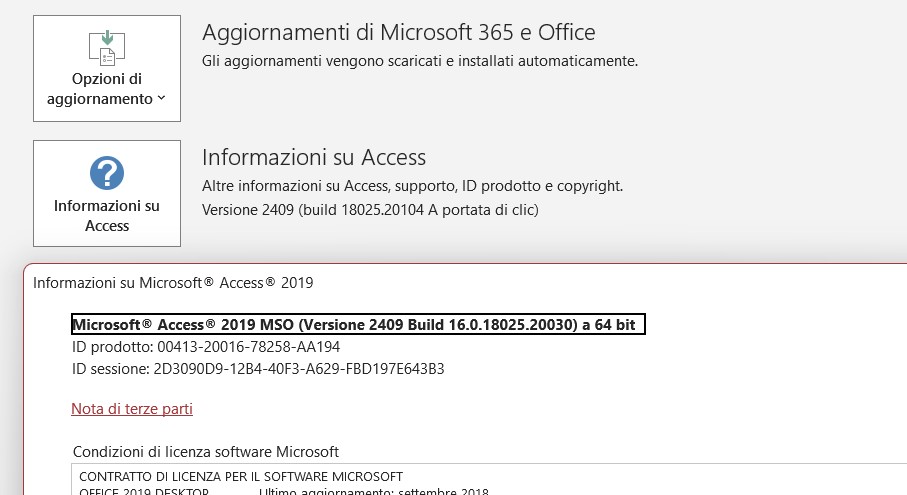Click the Altre informazioni su Access description
The width and height of the screenshot is (907, 495).
click(412, 185)
